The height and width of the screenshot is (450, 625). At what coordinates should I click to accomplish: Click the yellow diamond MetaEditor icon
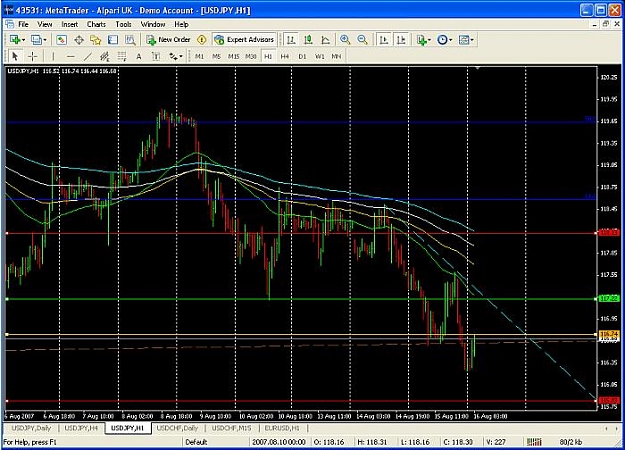tap(202, 40)
